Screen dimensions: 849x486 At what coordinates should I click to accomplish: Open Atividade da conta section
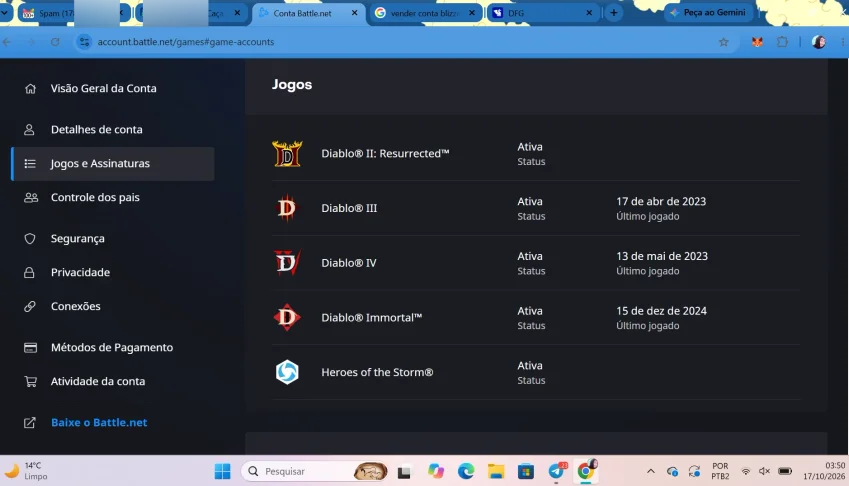(x=98, y=382)
